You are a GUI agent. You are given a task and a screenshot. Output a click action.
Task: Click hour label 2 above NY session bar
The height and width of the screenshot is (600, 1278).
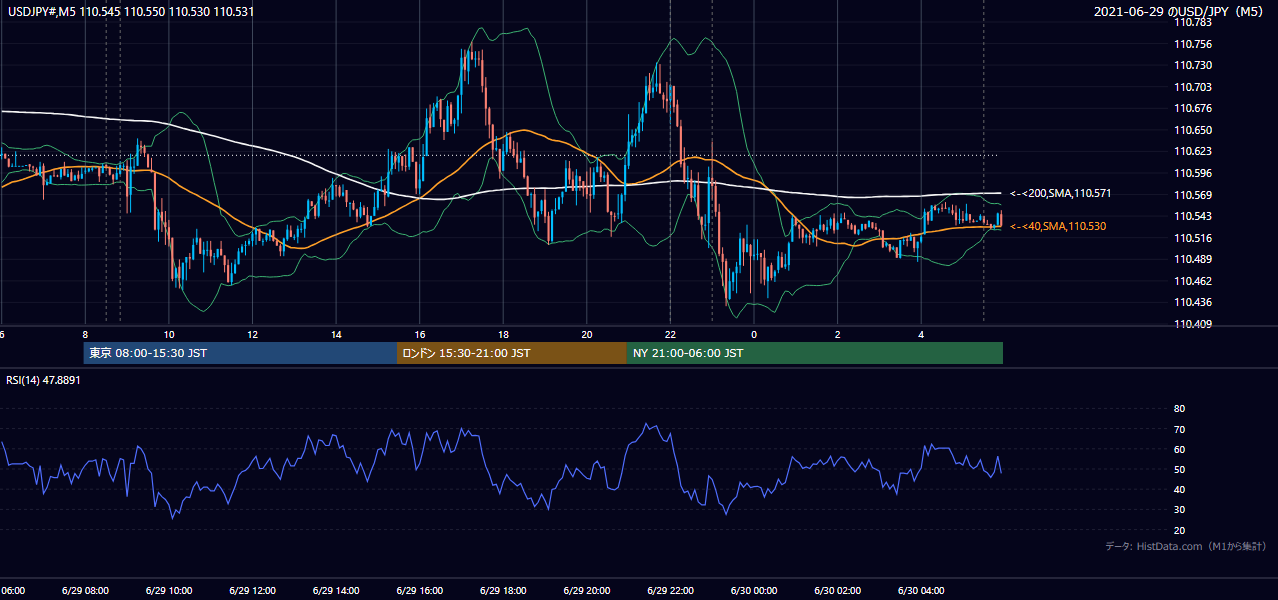click(837, 334)
